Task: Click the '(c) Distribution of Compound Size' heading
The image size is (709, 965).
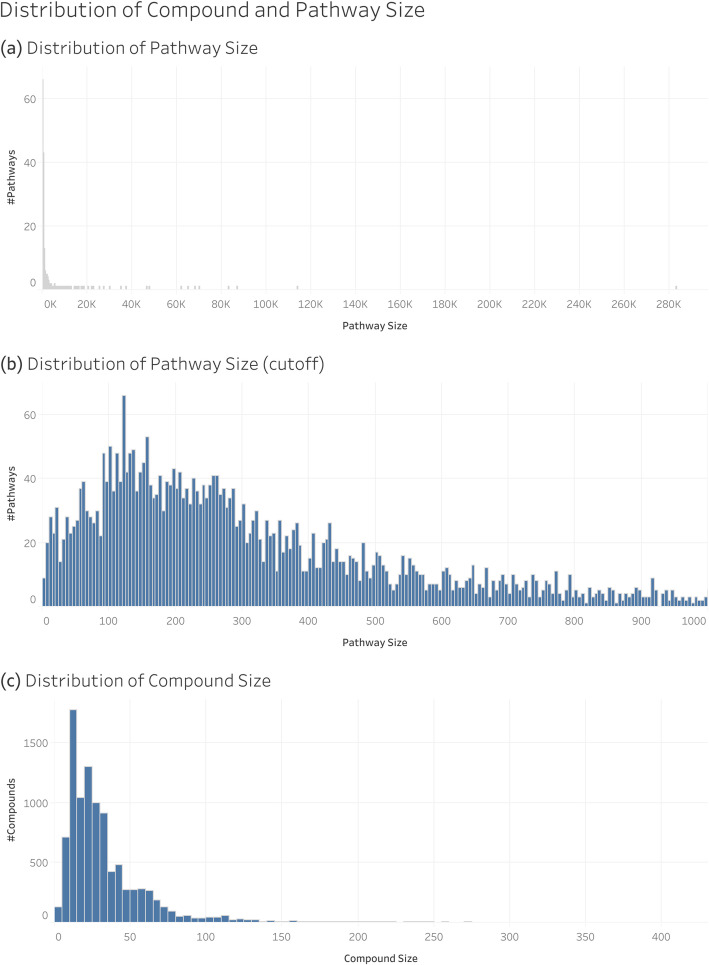Action: coord(135,681)
